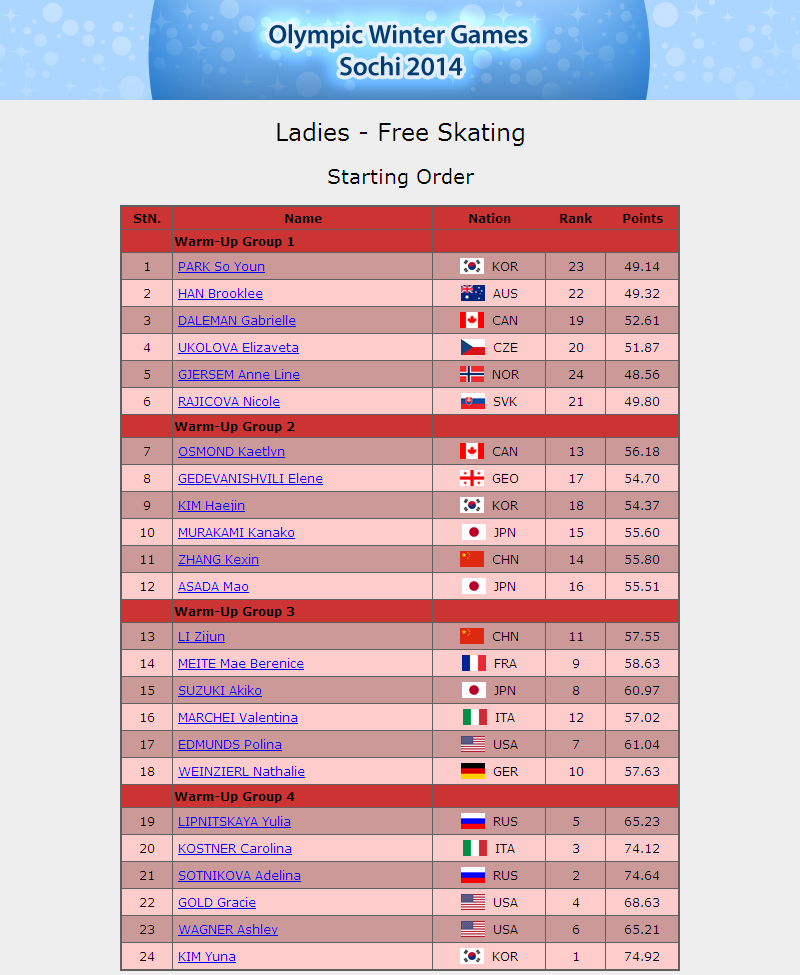This screenshot has height=975, width=800.
Task: Click the Chinese flag in LI Zijun's row
Action: pyautogui.click(x=472, y=636)
